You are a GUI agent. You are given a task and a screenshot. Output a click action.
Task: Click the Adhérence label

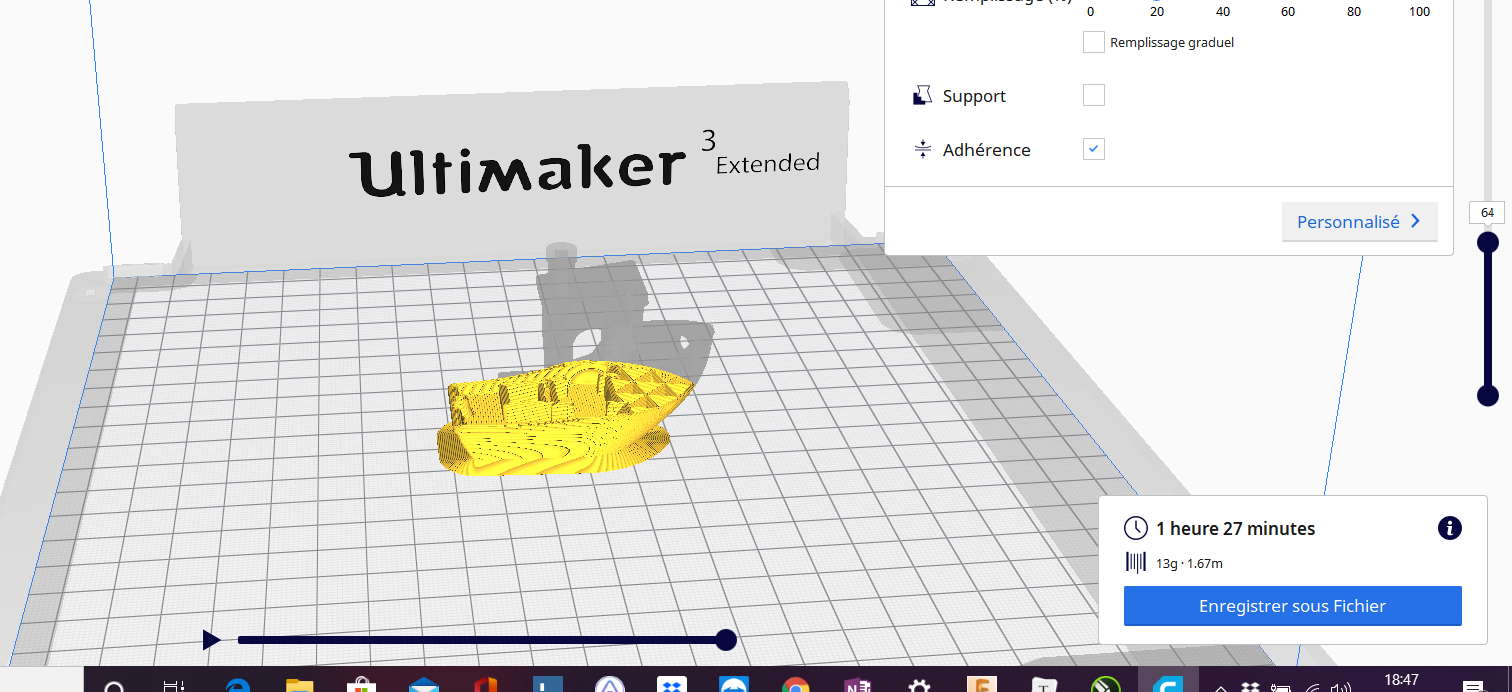tap(986, 150)
